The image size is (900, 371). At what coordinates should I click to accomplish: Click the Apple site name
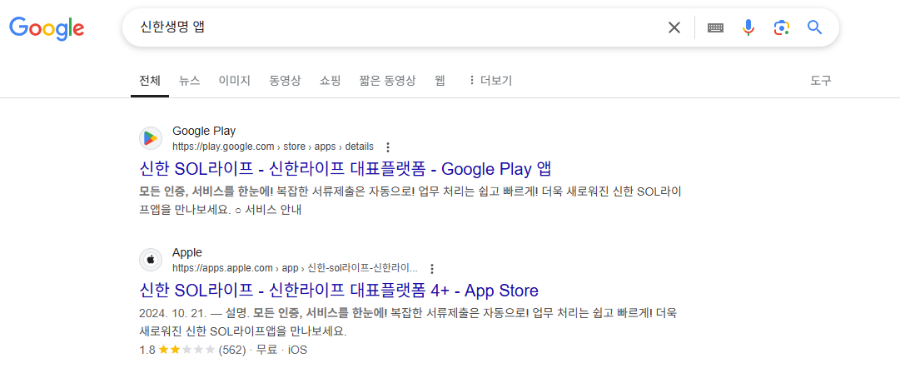tap(187, 253)
